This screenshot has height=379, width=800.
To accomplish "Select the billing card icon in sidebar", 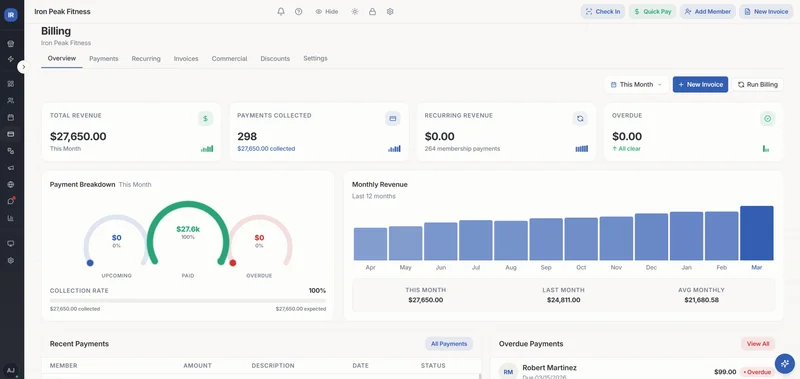I will pyautogui.click(x=11, y=134).
